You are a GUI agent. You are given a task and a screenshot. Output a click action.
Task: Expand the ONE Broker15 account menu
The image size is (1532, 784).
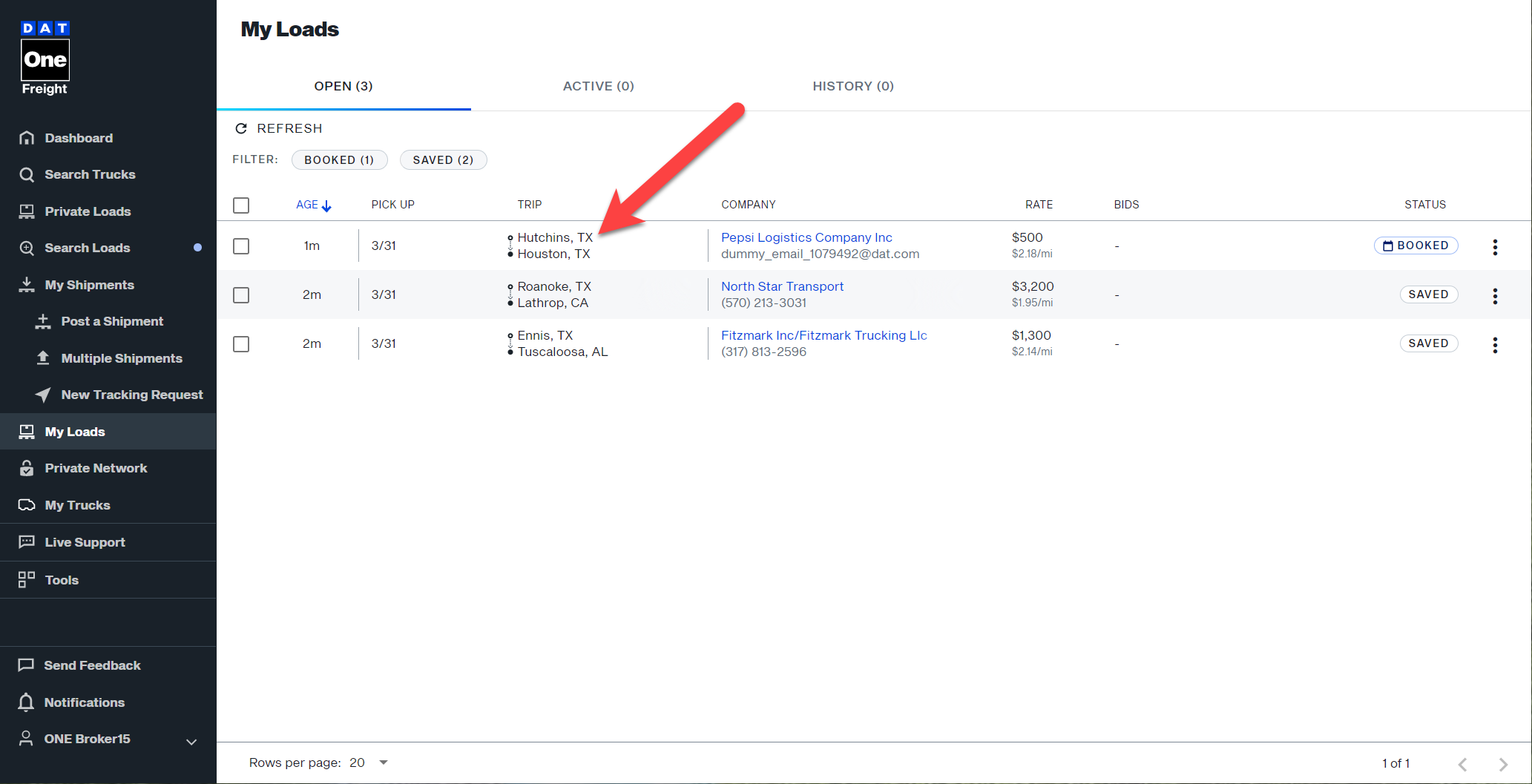(x=191, y=741)
